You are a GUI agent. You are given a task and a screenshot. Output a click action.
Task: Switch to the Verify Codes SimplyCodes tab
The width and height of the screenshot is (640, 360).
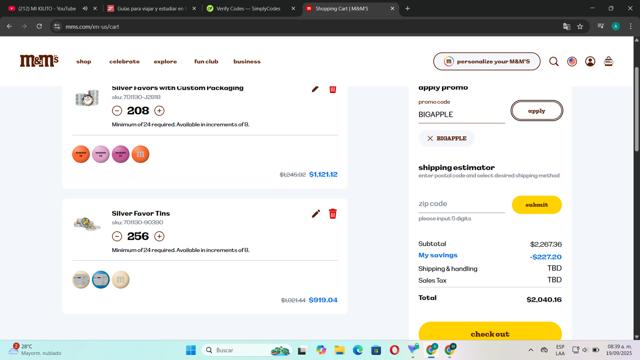tap(248, 8)
